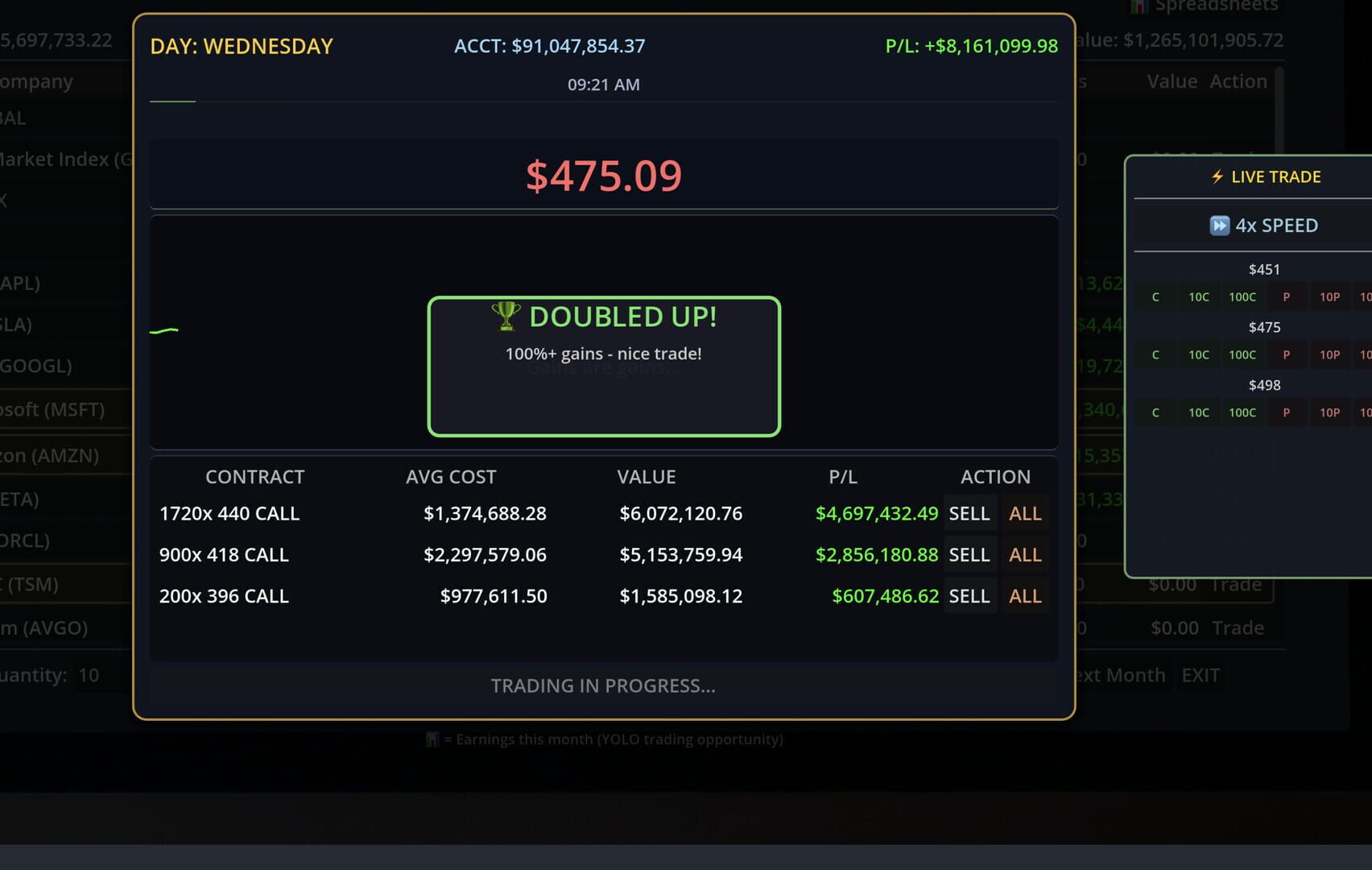Buy a put at the $451 strike
Image resolution: width=1372 pixels, height=870 pixels.
click(x=1286, y=296)
